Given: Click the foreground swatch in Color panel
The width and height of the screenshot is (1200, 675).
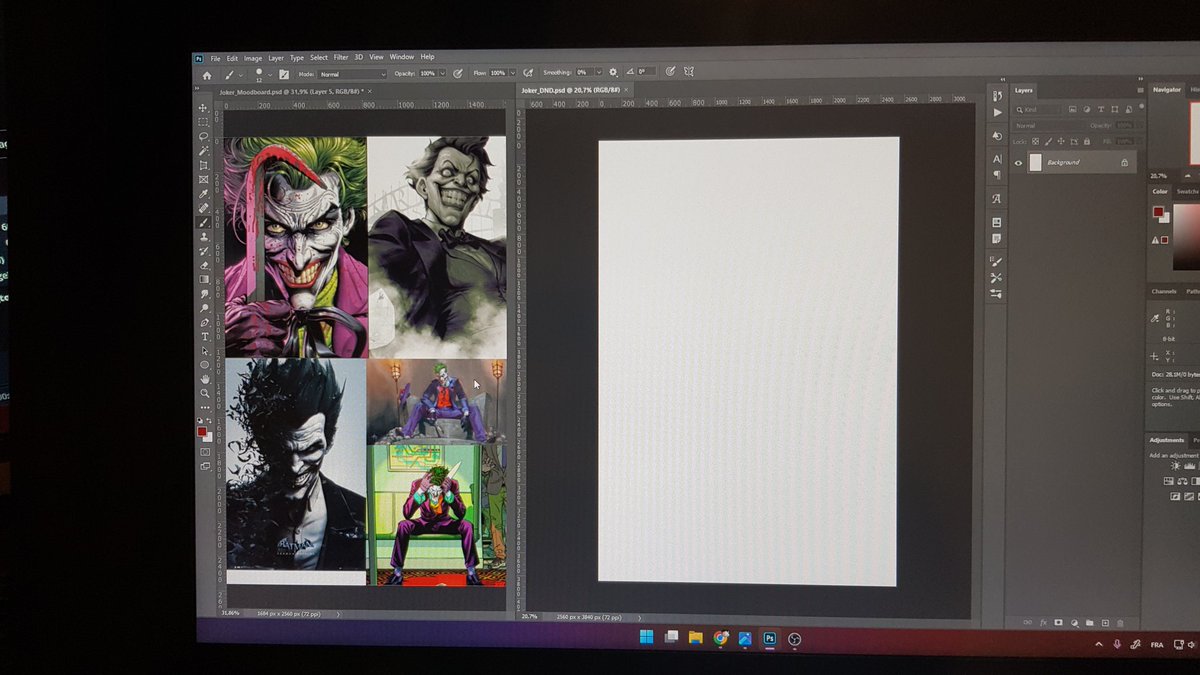Looking at the screenshot, I should tap(1158, 212).
